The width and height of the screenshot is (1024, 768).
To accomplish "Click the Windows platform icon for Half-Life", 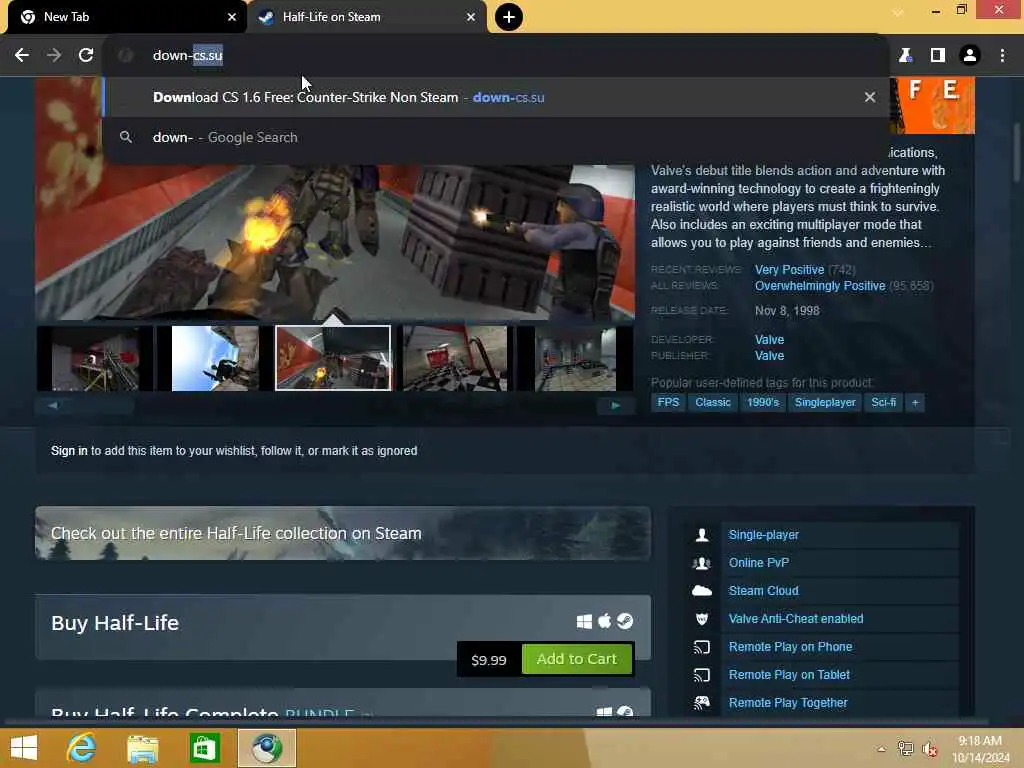I will pyautogui.click(x=584, y=622).
